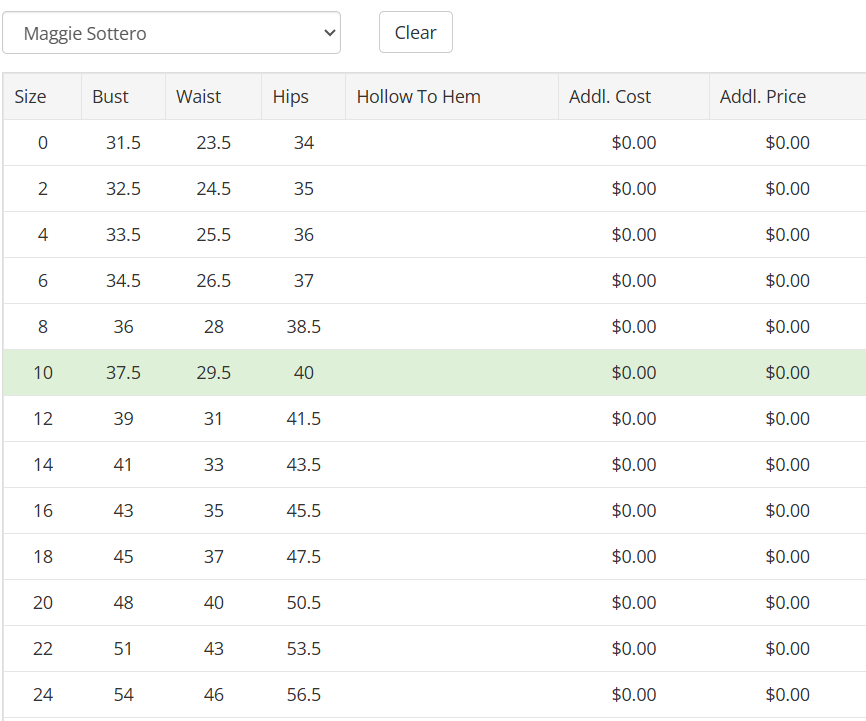Click Addl. Price cell for size 16
Image resolution: width=866 pixels, height=721 pixels.
[x=787, y=511]
